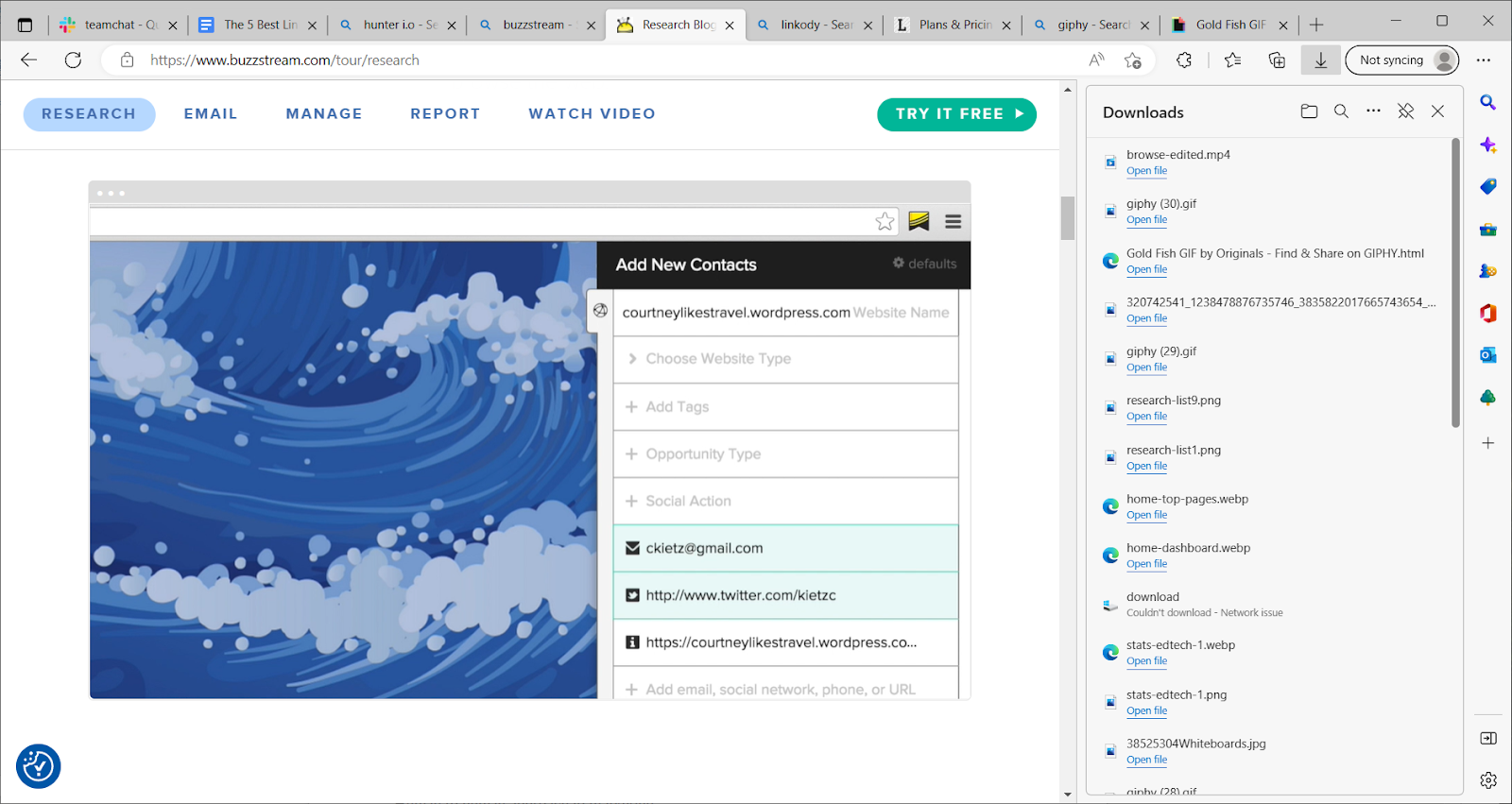This screenshot has height=804, width=1512.
Task: Open file link for stats-edtech-1.png
Action: [1146, 711]
